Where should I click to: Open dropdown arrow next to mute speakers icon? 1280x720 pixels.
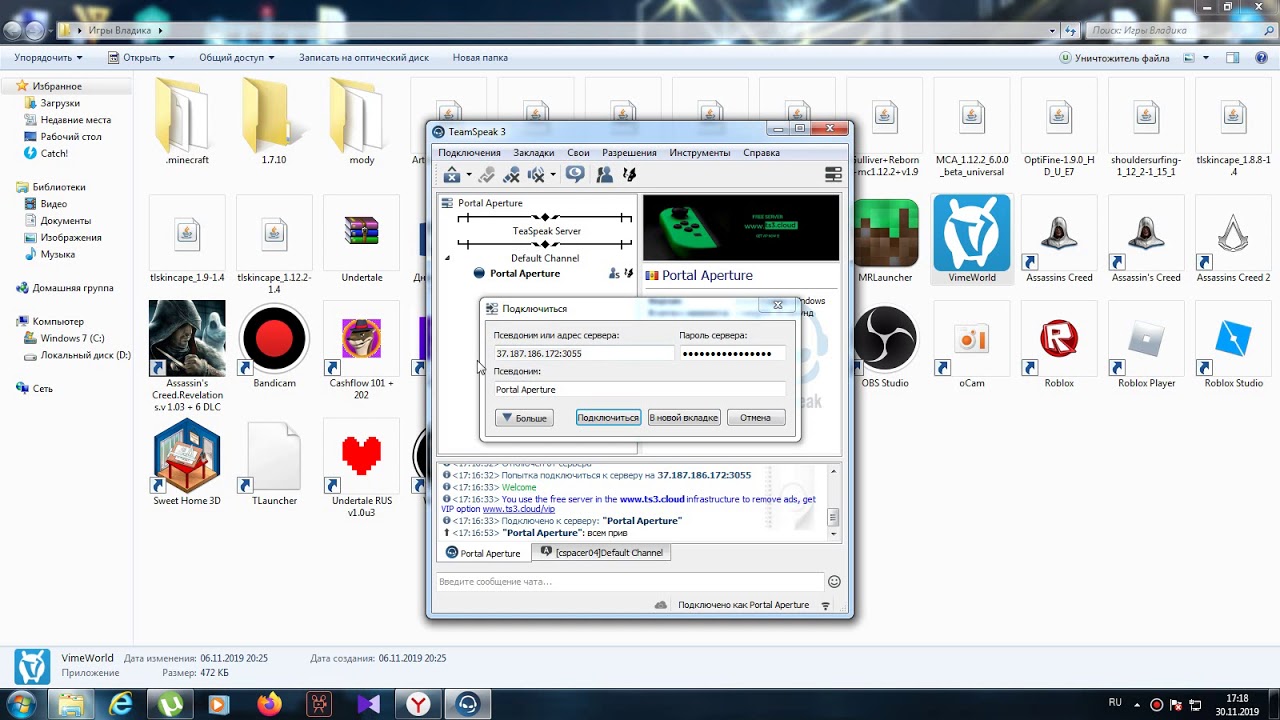pos(553,175)
